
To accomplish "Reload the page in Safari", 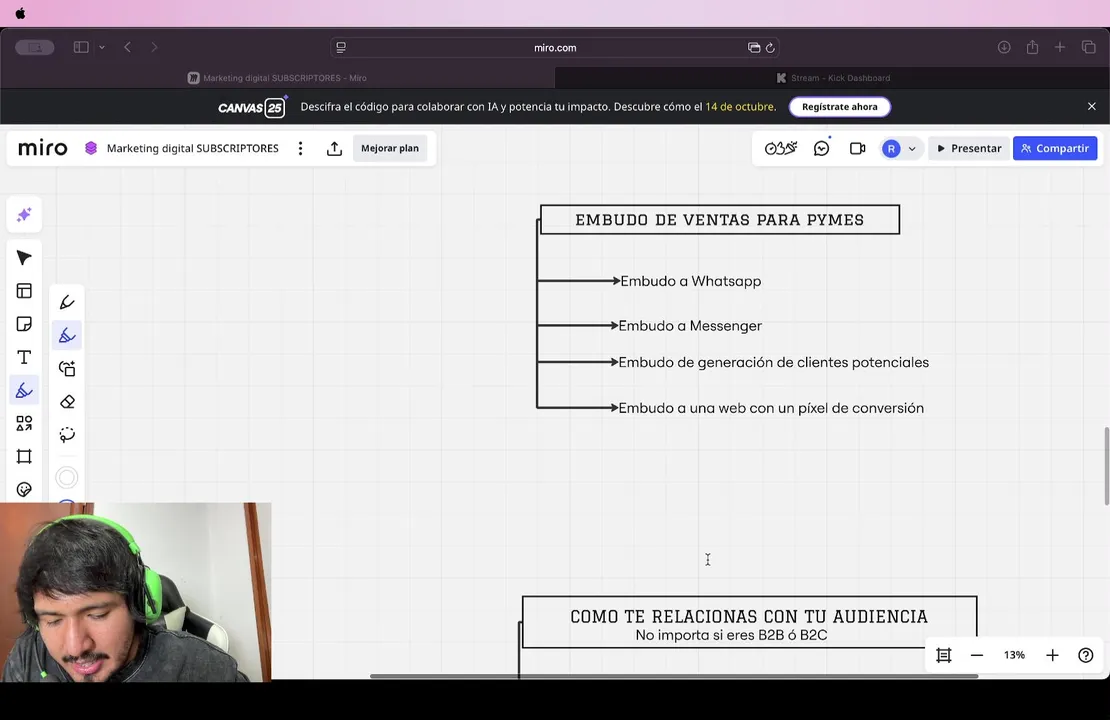I will (x=770, y=47).
